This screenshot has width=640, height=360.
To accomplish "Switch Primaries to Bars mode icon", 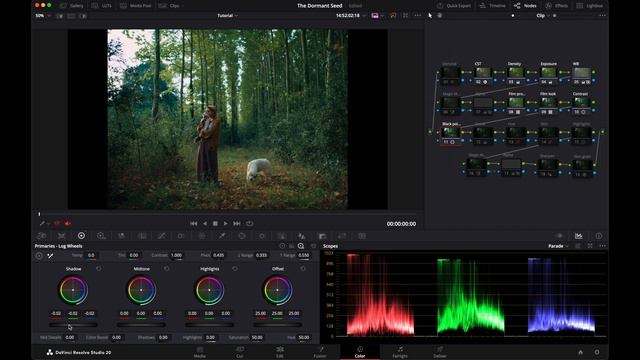I will (x=291, y=246).
